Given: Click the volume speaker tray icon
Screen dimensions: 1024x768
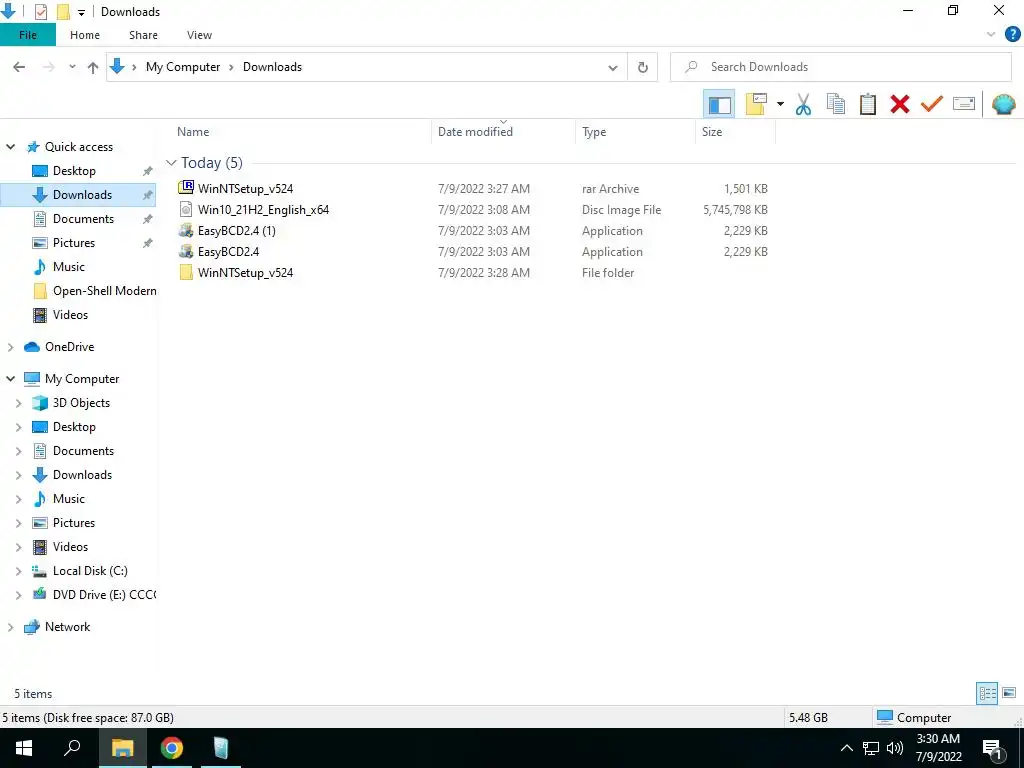Looking at the screenshot, I should (x=895, y=748).
